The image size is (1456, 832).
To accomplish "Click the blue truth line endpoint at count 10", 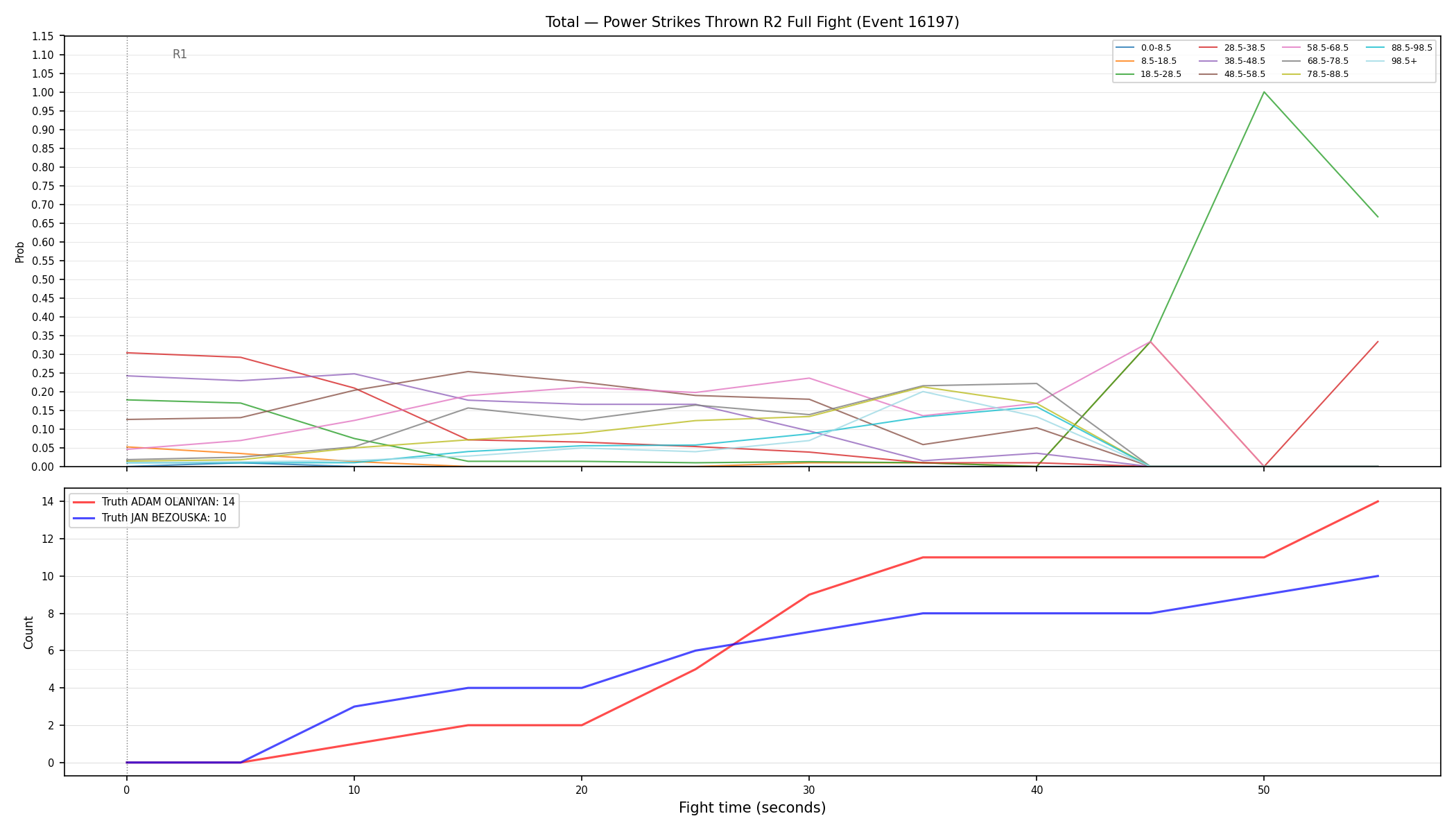I will pos(1377,576).
